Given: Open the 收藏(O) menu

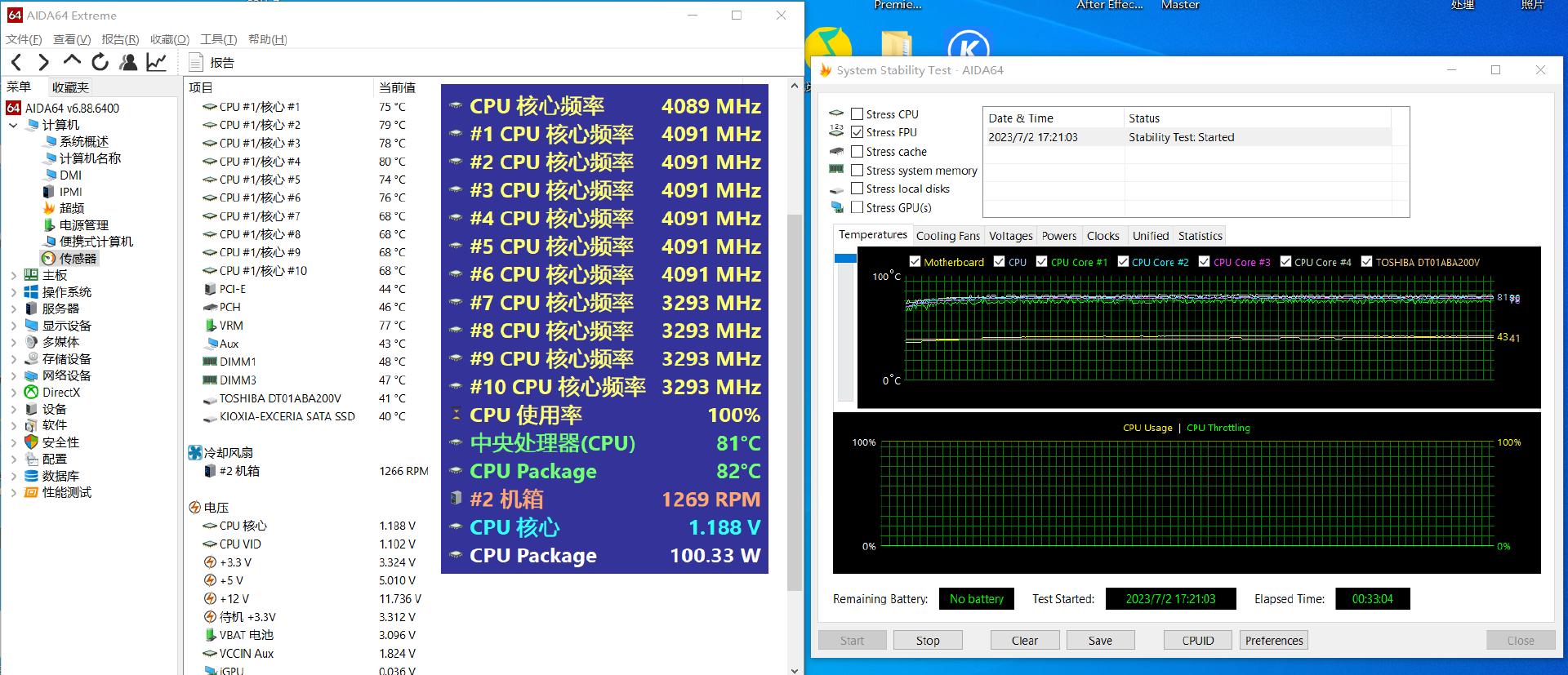Looking at the screenshot, I should [170, 39].
